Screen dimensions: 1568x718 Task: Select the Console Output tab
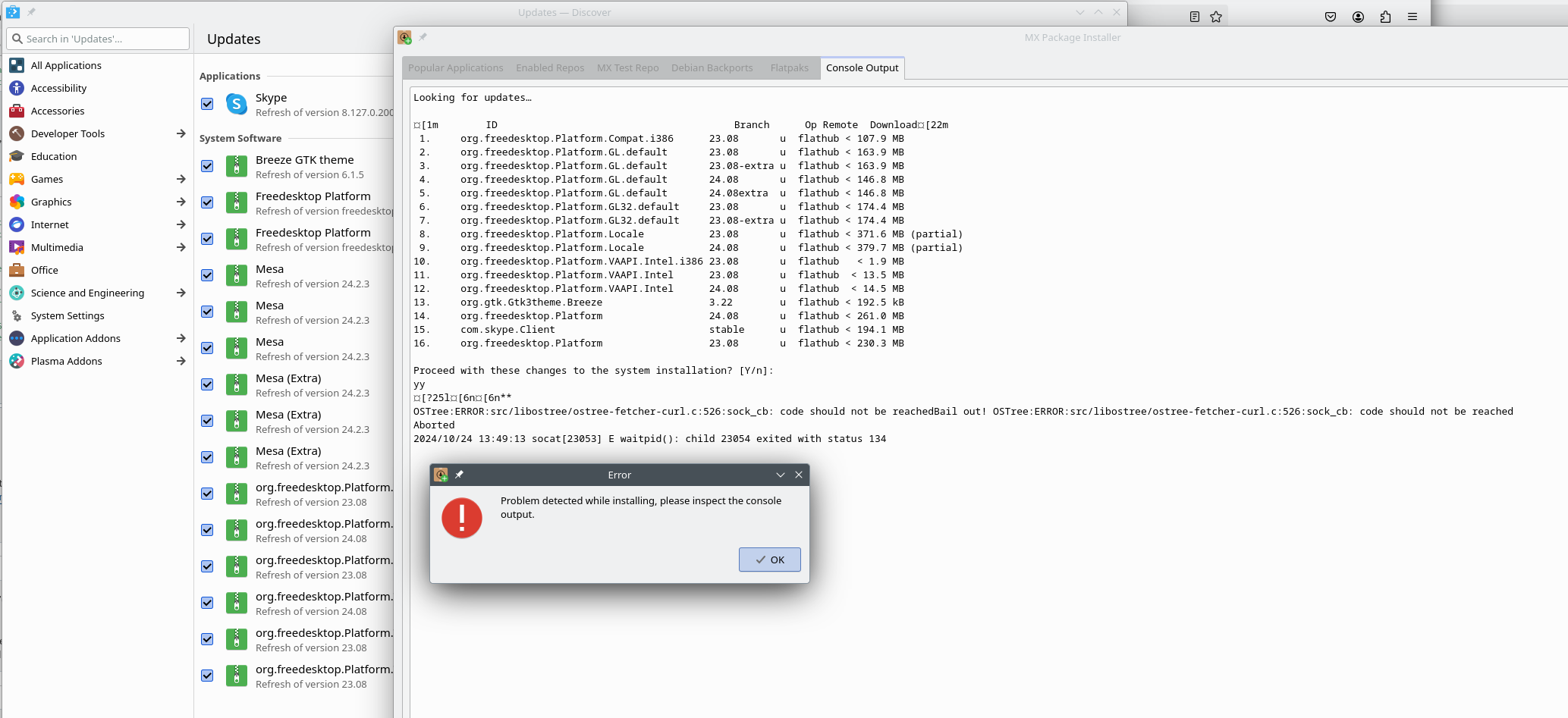[x=862, y=68]
